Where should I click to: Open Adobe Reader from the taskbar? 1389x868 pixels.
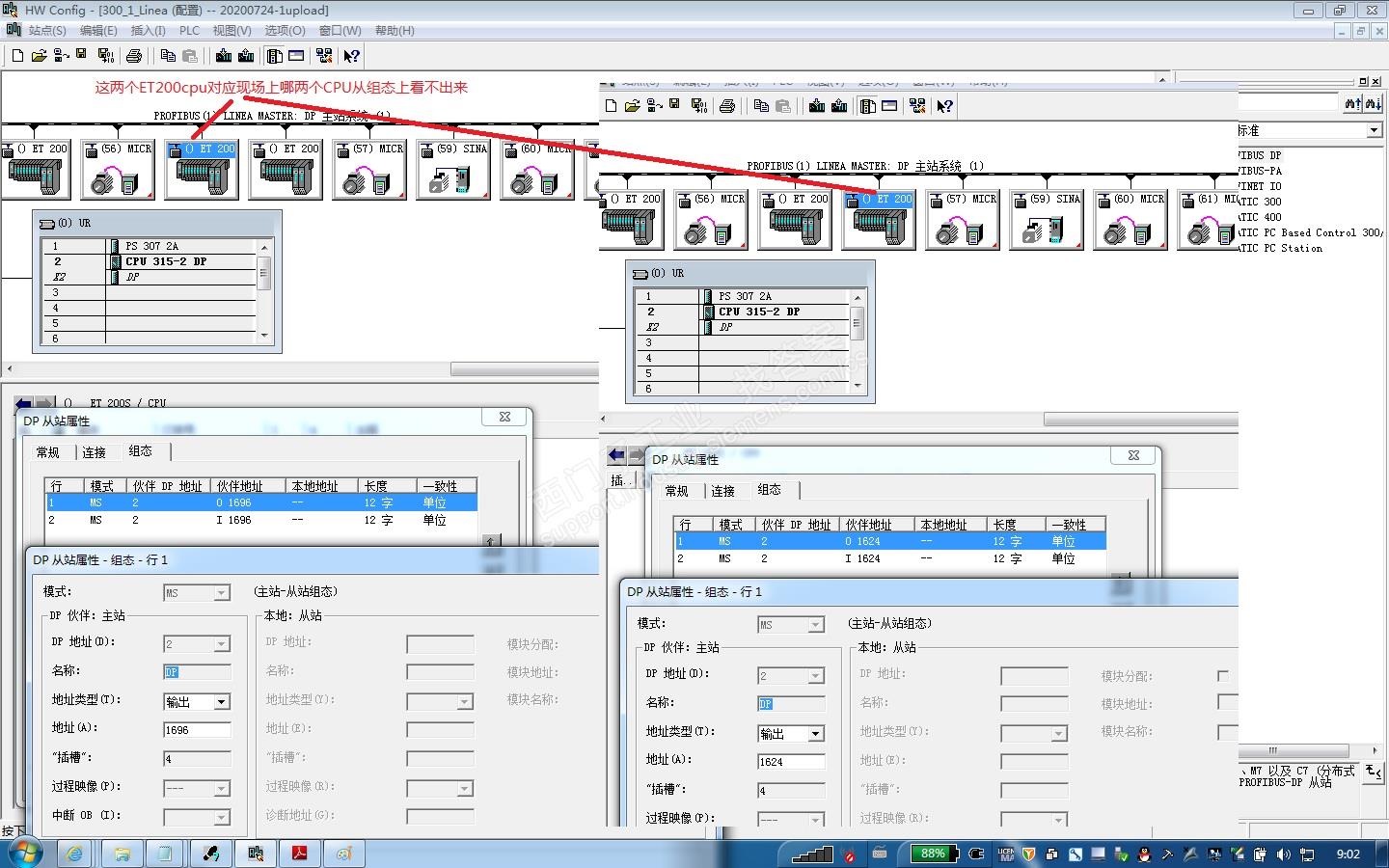pyautogui.click(x=300, y=854)
